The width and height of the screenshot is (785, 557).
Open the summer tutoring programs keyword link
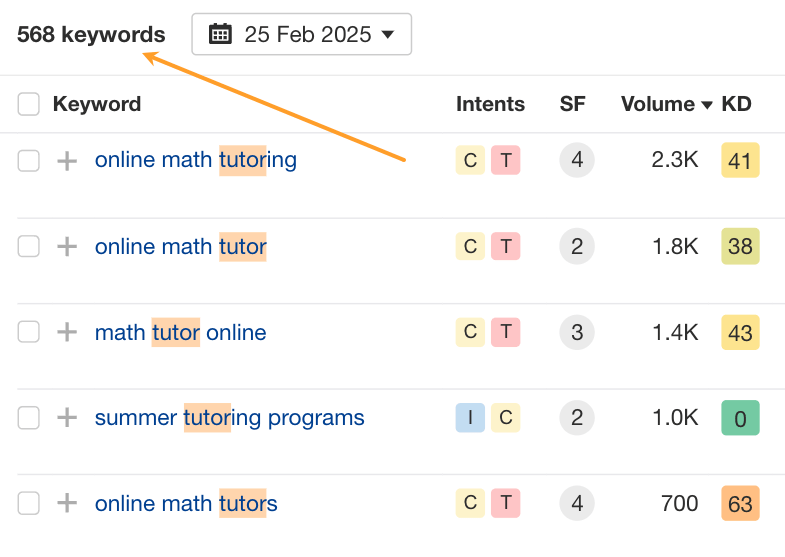(229, 418)
